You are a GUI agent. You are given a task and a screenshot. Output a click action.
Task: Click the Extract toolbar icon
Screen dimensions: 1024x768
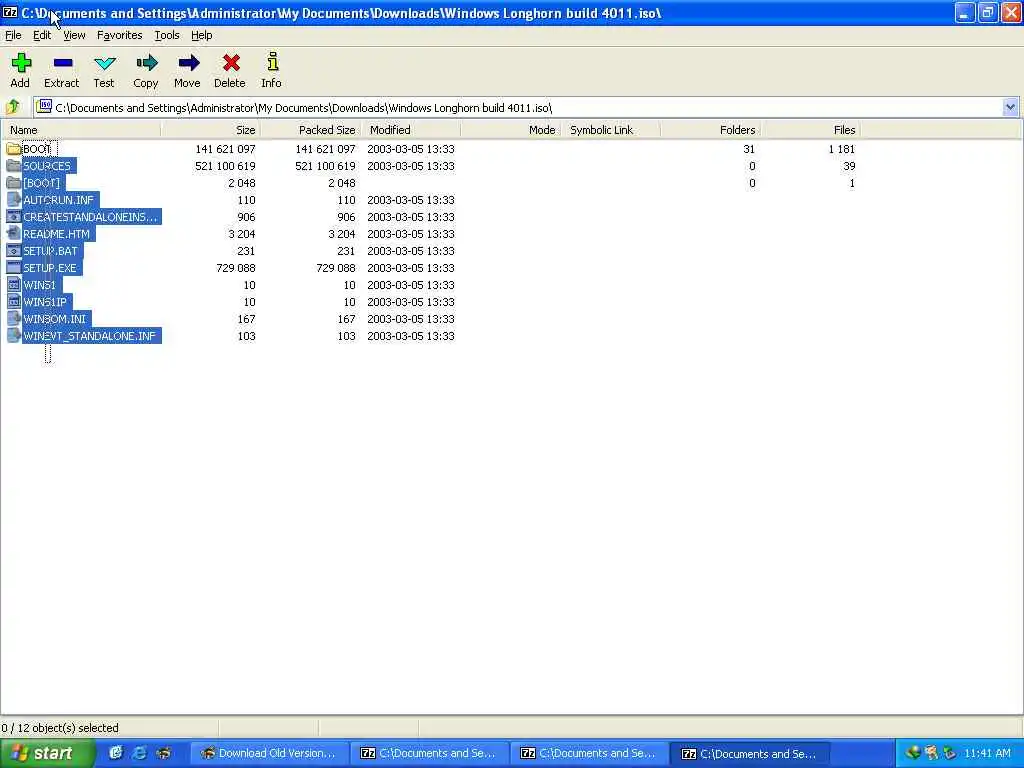pyautogui.click(x=63, y=63)
